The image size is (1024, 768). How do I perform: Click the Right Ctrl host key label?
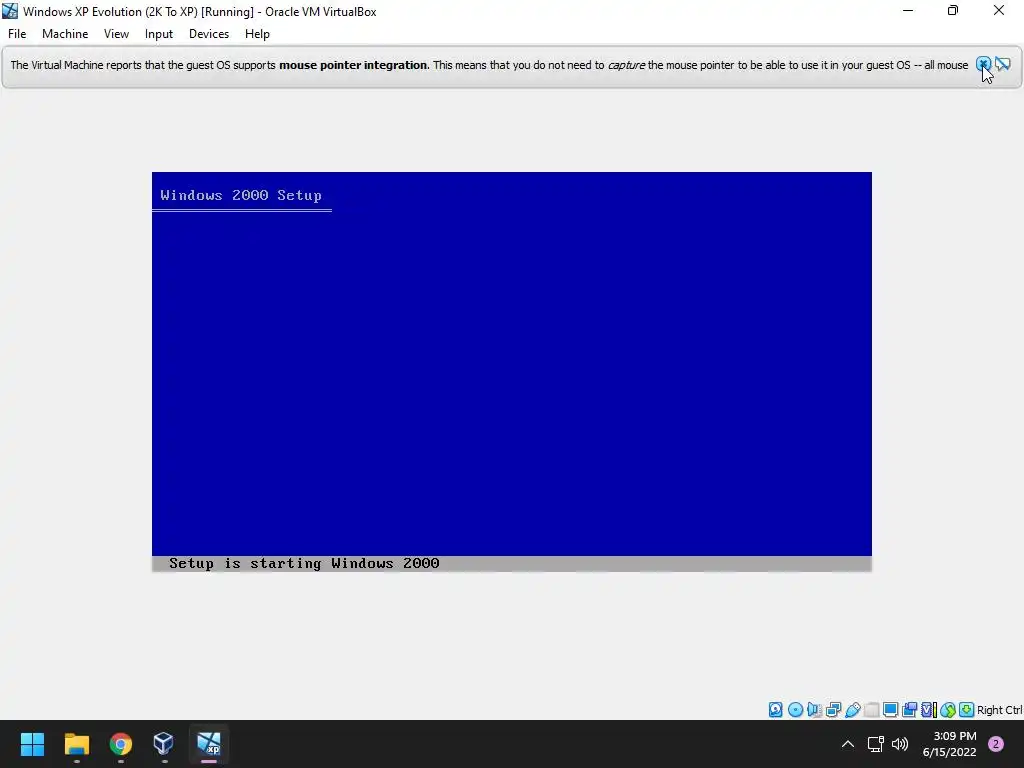click(1000, 710)
